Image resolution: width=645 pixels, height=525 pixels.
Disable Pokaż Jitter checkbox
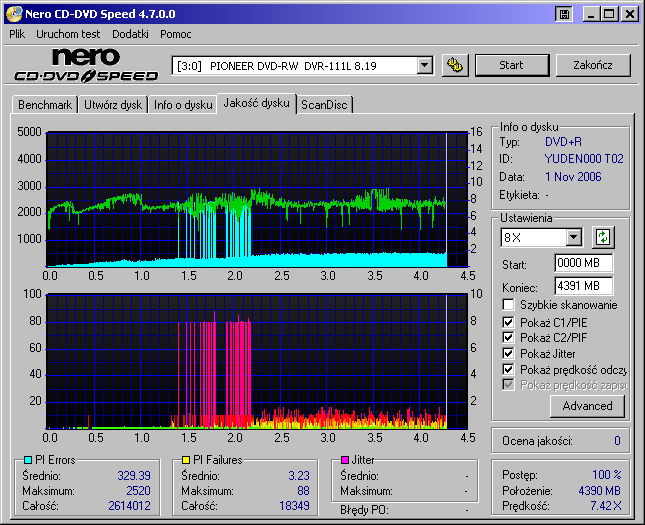coord(508,353)
